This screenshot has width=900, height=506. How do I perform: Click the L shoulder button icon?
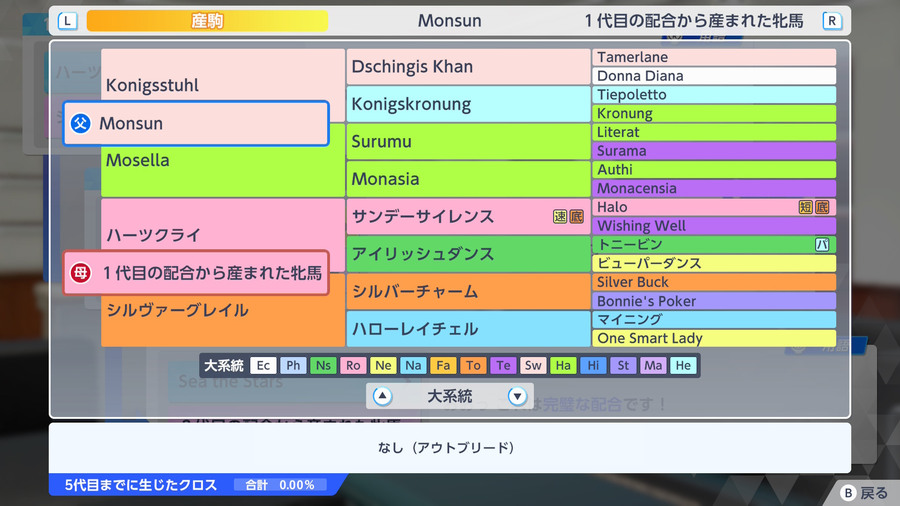pos(68,21)
